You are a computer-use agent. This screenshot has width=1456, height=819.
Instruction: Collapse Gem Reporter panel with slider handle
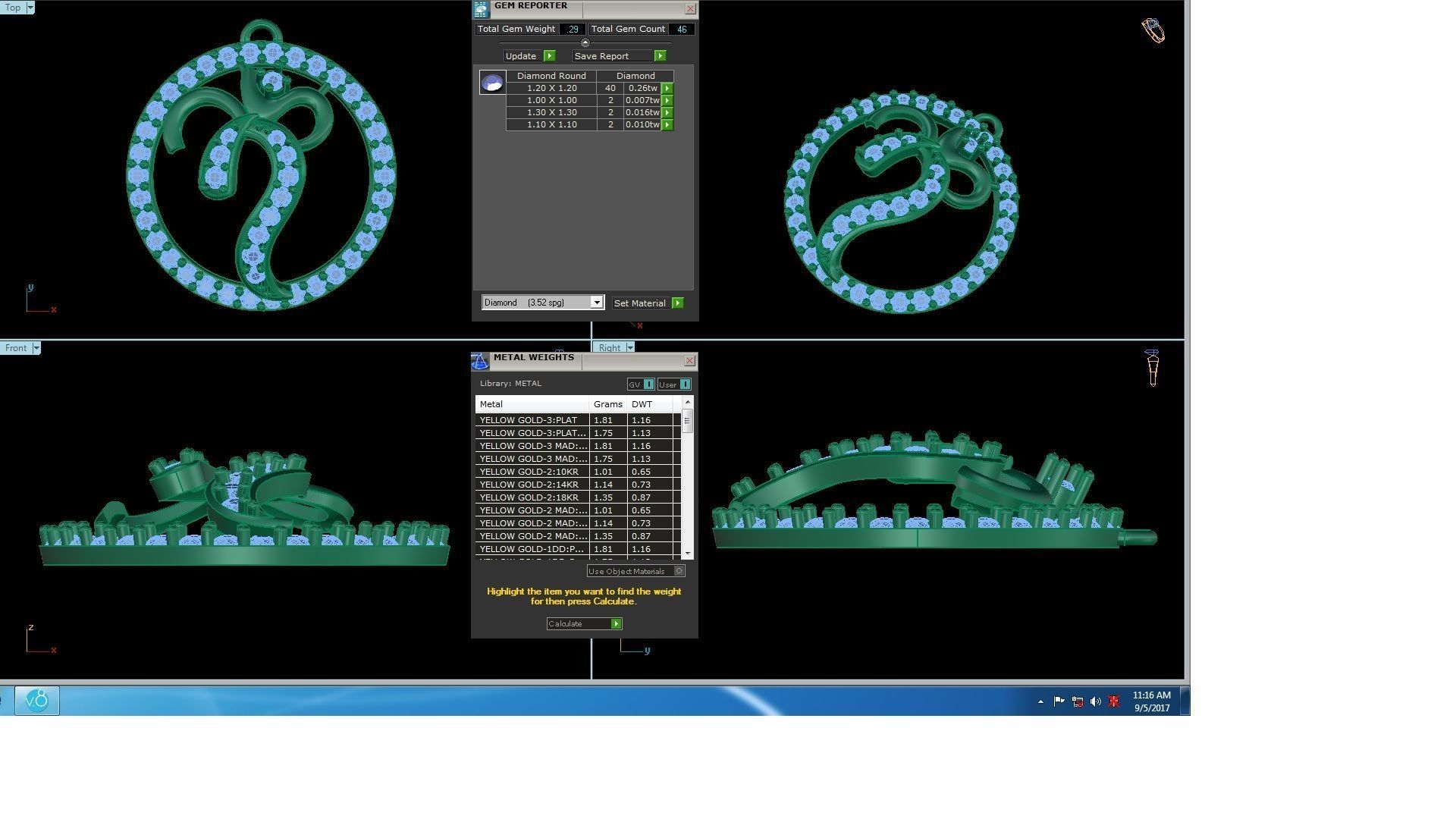585,42
